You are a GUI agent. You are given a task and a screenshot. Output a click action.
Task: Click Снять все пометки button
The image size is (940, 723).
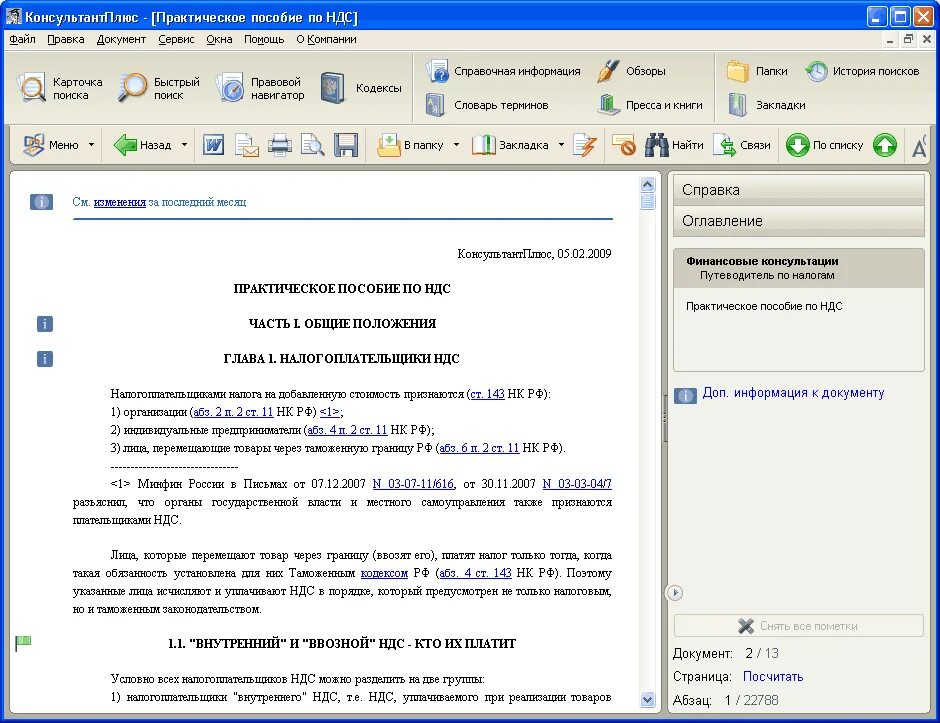[799, 626]
